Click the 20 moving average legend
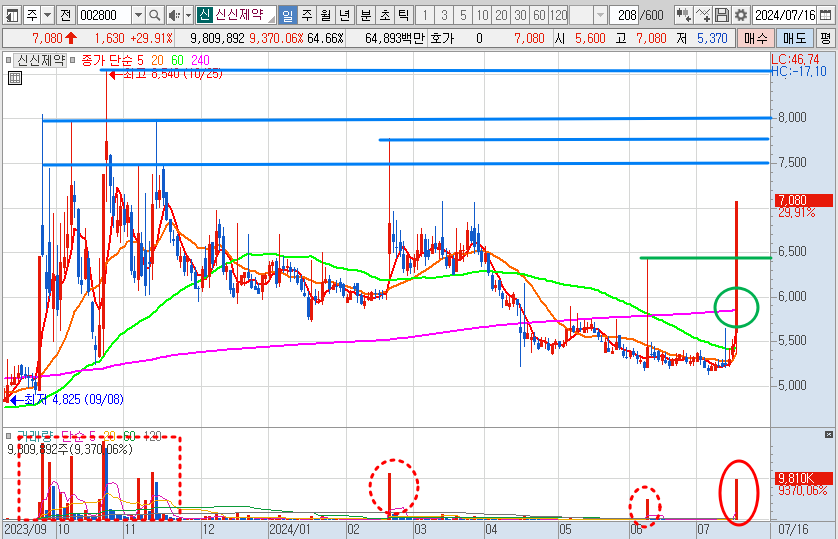Viewport: 838px width, 539px height. click(157, 60)
